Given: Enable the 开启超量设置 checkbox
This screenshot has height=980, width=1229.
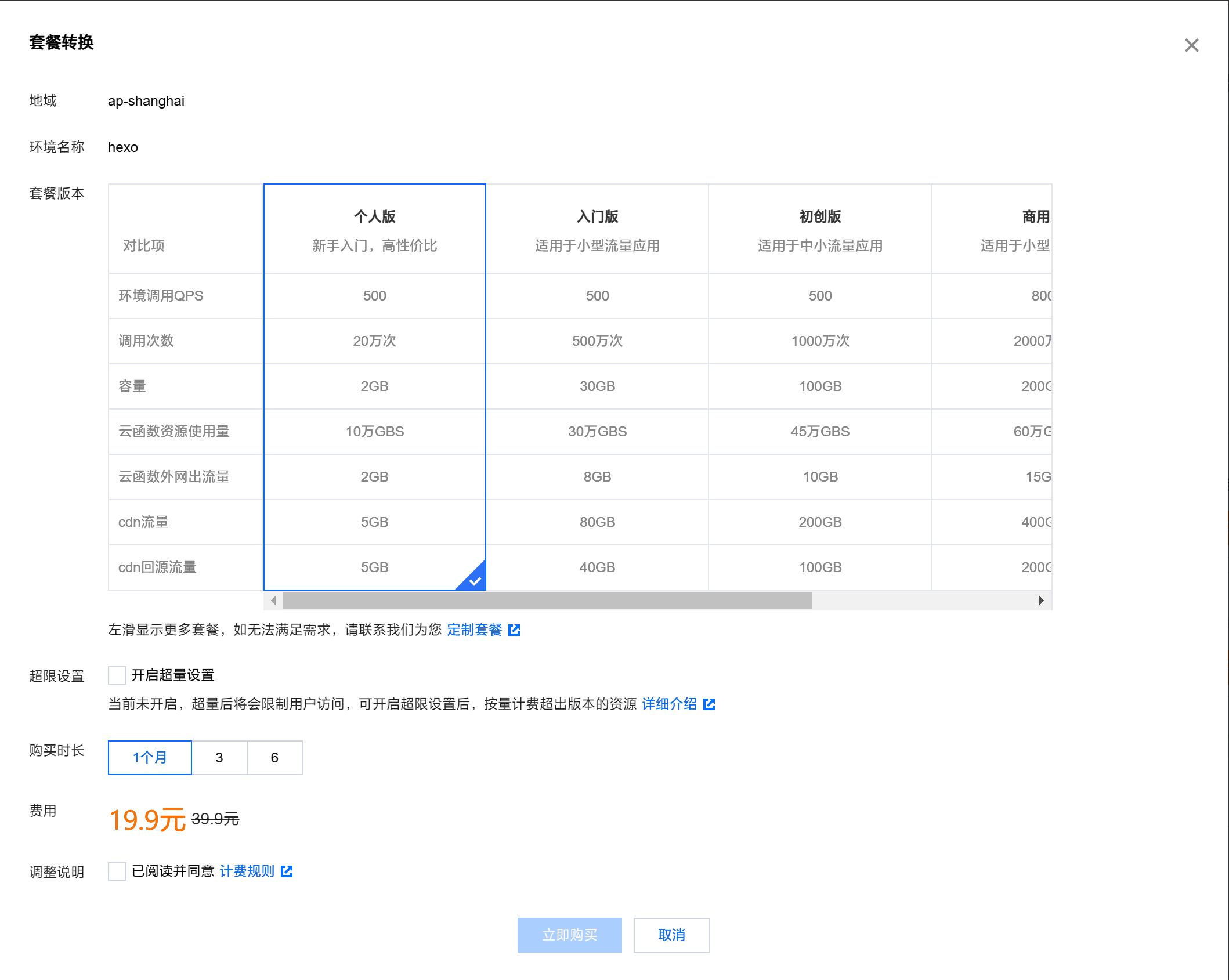Looking at the screenshot, I should (x=117, y=675).
